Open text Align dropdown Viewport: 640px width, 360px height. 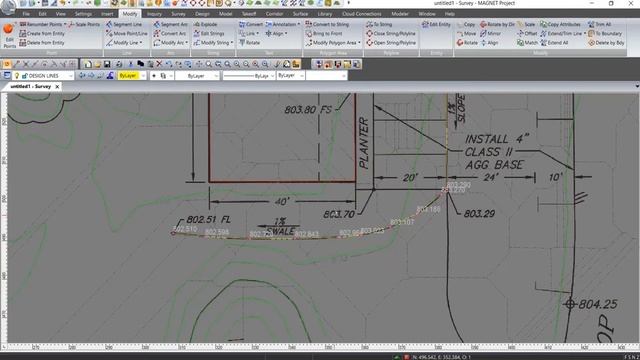[277, 33]
